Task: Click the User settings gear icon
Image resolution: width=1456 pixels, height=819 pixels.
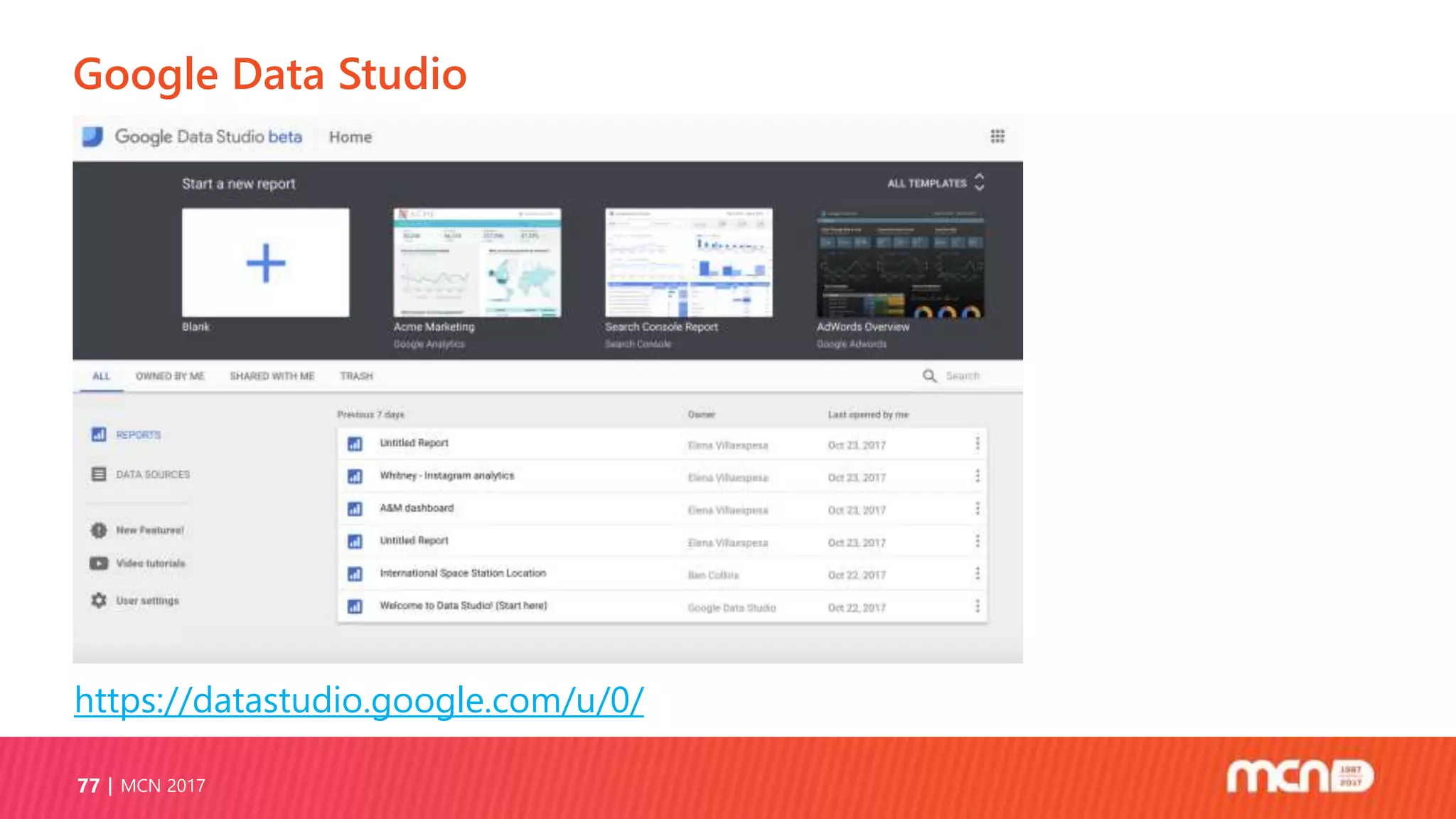Action: click(99, 600)
